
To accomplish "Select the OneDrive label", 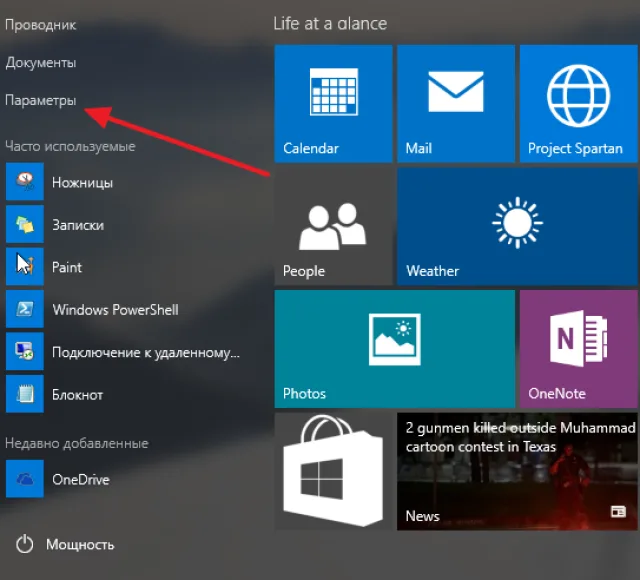I will click(81, 480).
